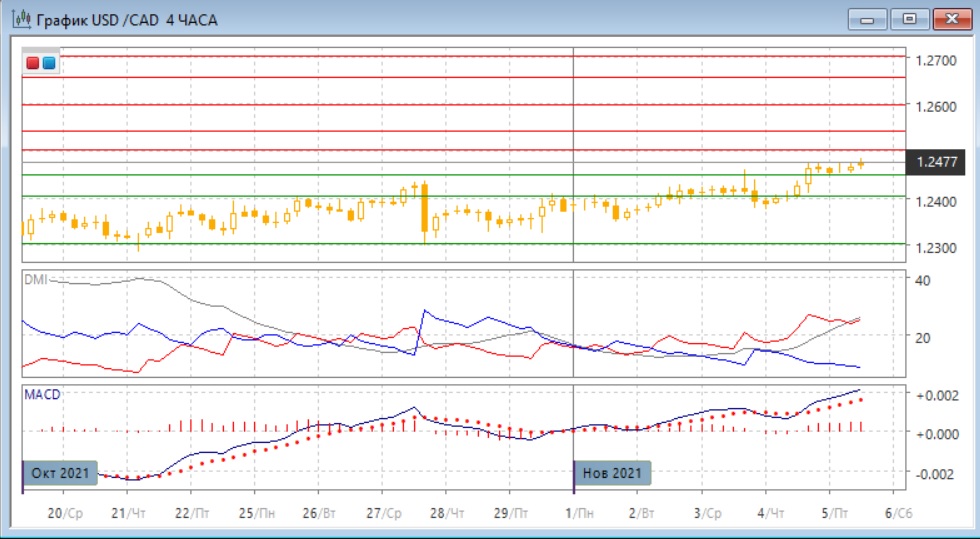Select the DMI indicator label

(x=35, y=279)
